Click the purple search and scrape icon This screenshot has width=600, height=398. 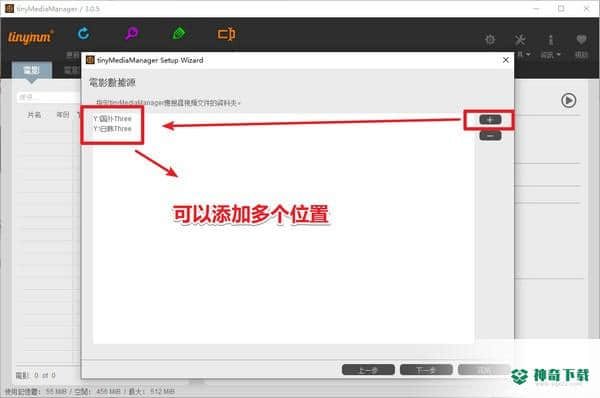click(x=131, y=34)
